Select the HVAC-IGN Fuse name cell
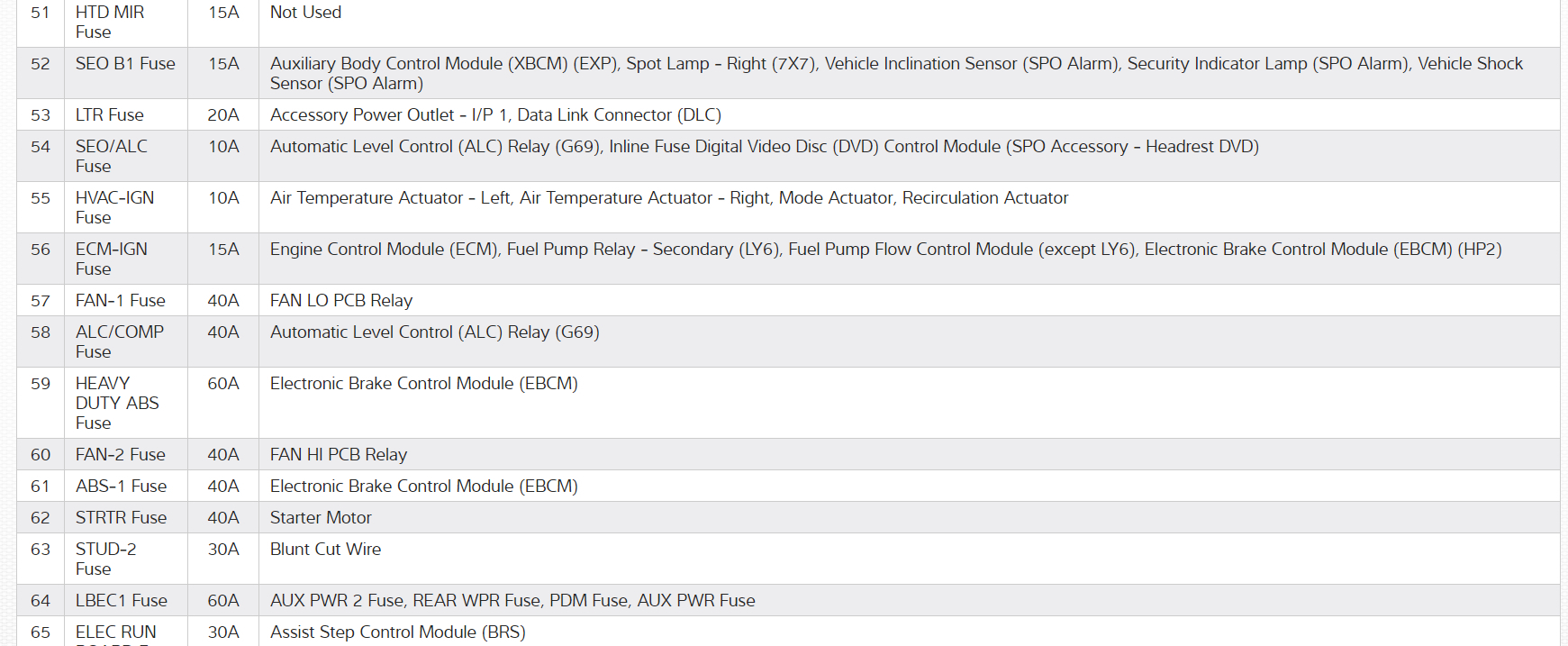The width and height of the screenshot is (1568, 646). [114, 207]
